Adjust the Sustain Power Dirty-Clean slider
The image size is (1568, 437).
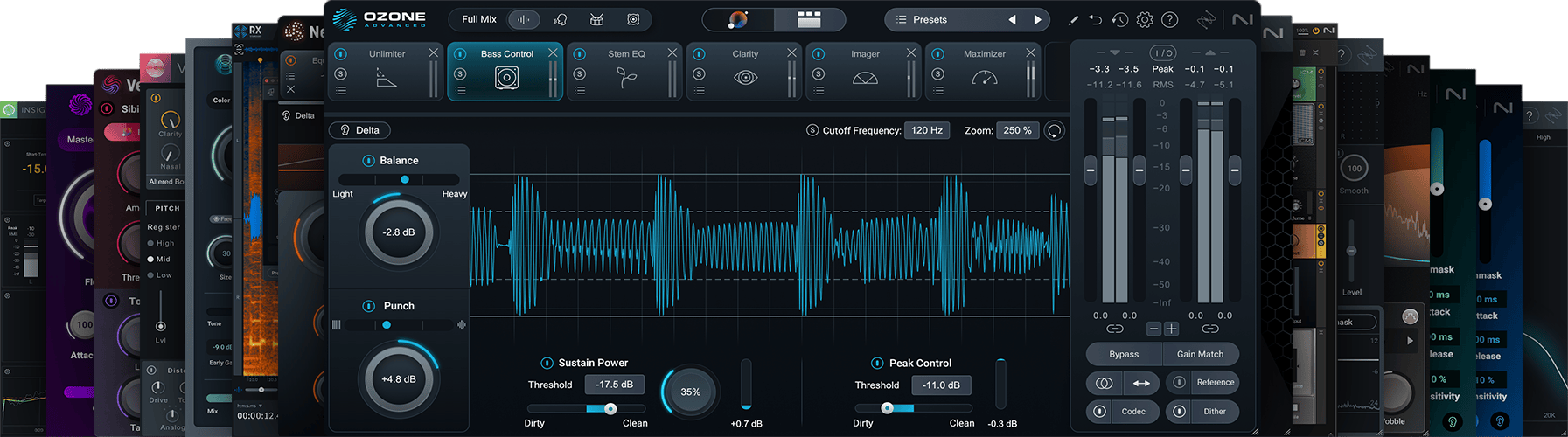(610, 408)
